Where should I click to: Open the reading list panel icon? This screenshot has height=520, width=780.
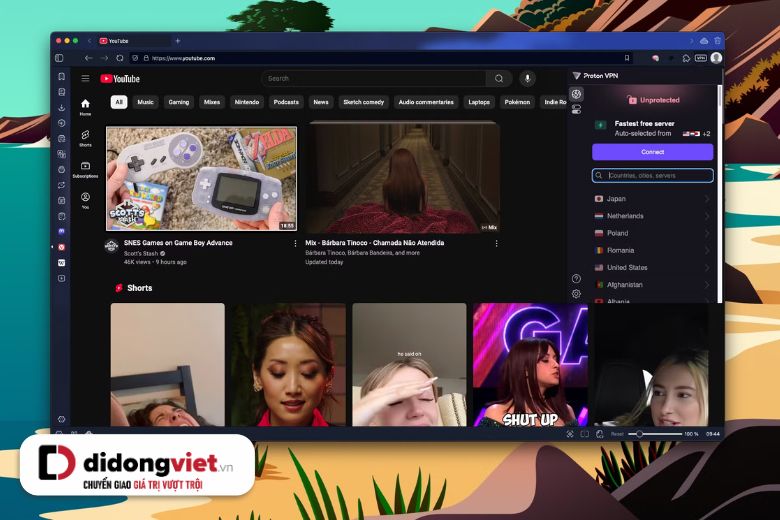(61, 92)
